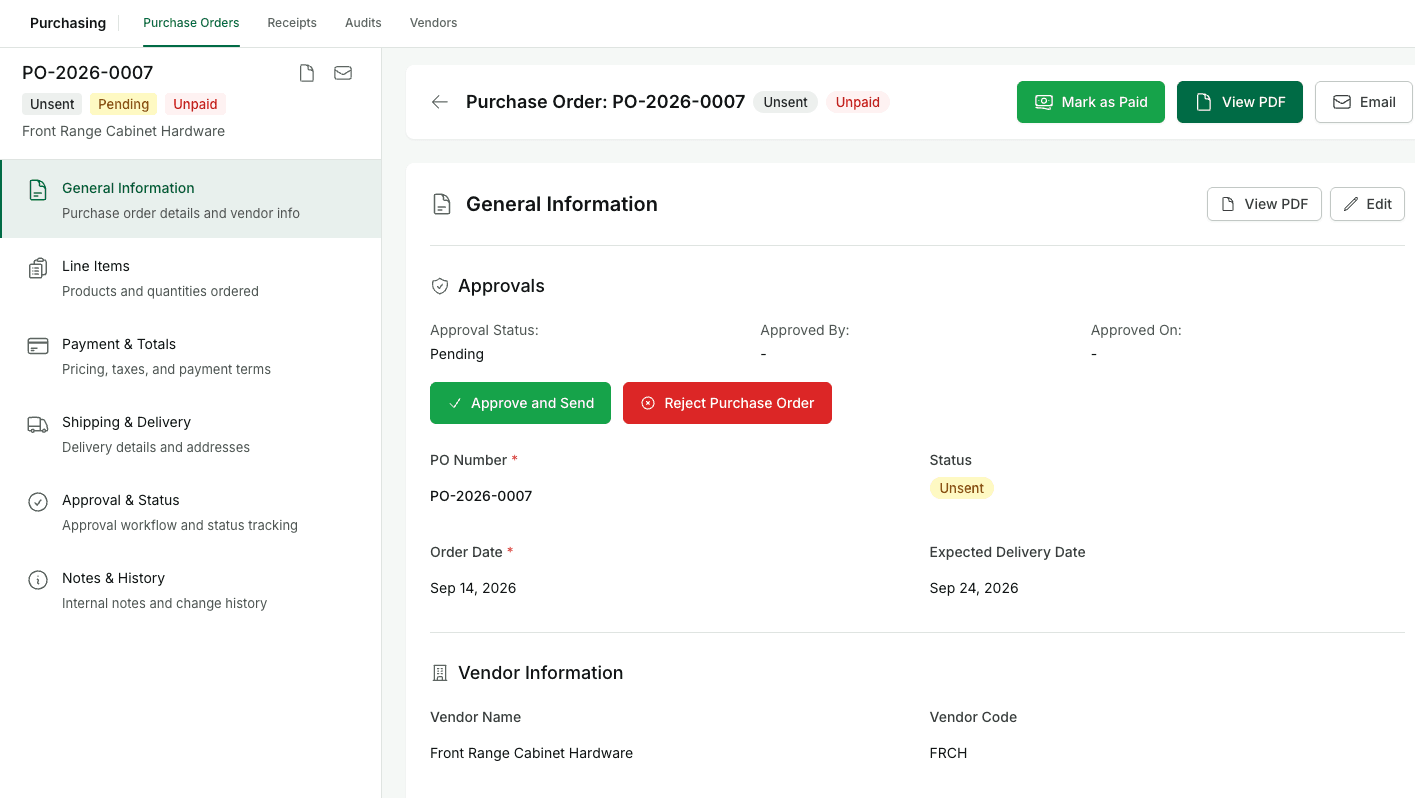Approve and send the purchase order
Viewport: 1415px width, 798px height.
pyautogui.click(x=520, y=403)
